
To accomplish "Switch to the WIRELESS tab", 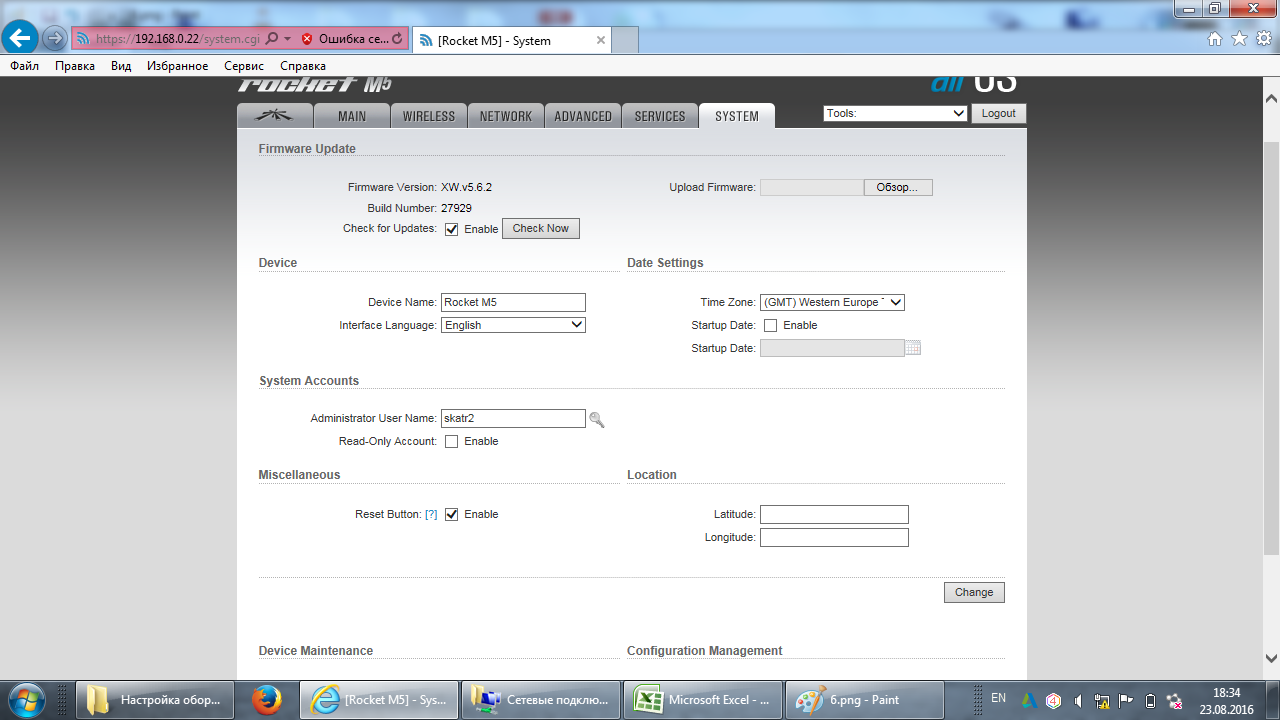I will click(429, 116).
